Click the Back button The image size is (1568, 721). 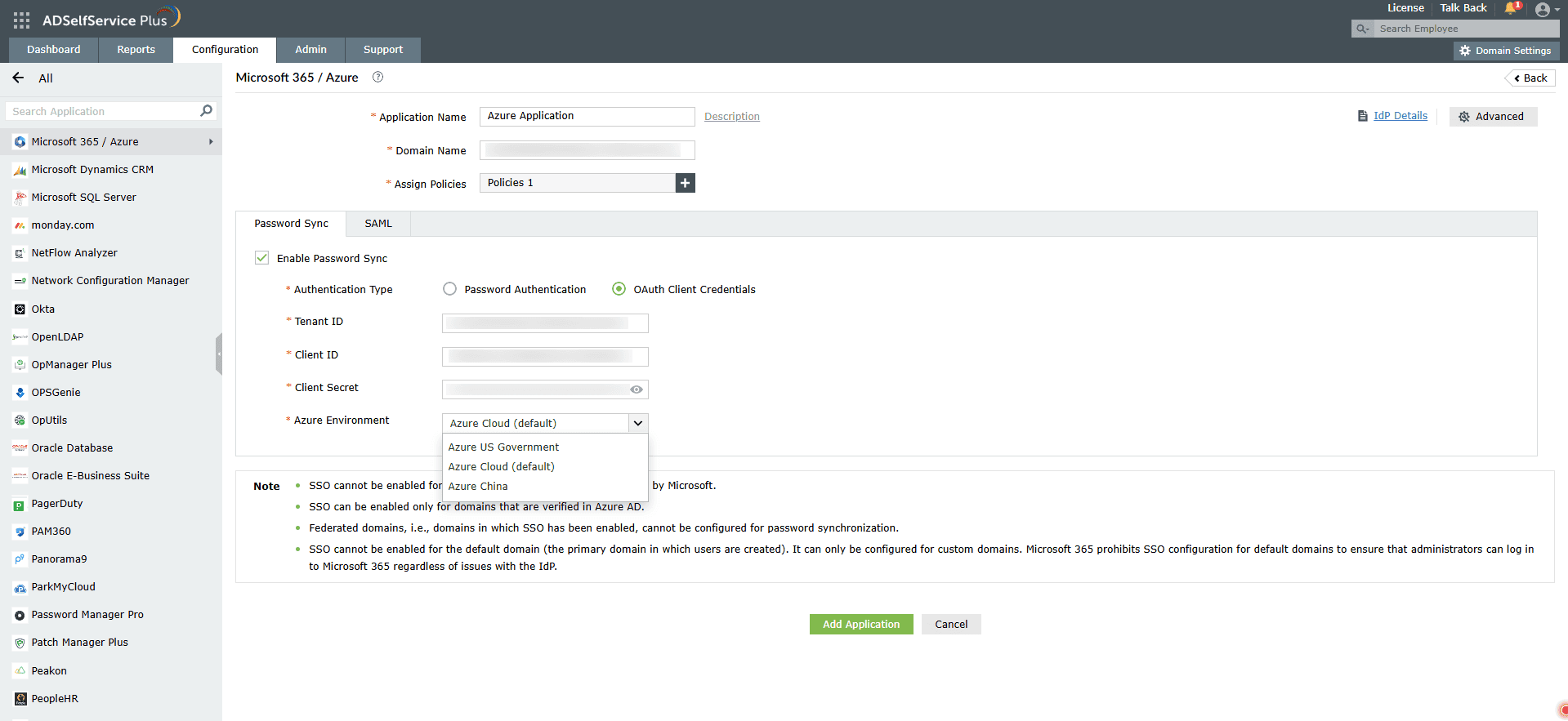[x=1530, y=78]
